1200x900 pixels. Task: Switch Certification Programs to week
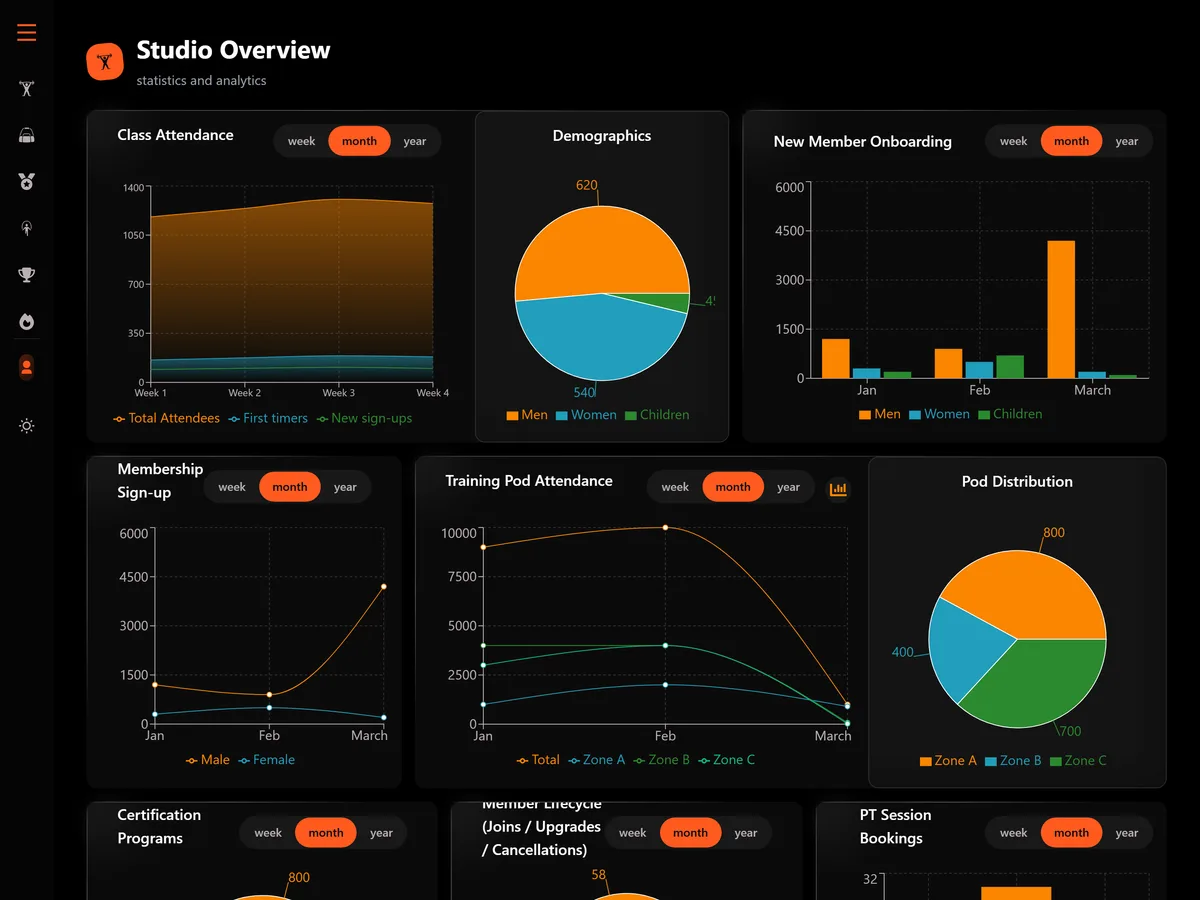[x=267, y=833]
